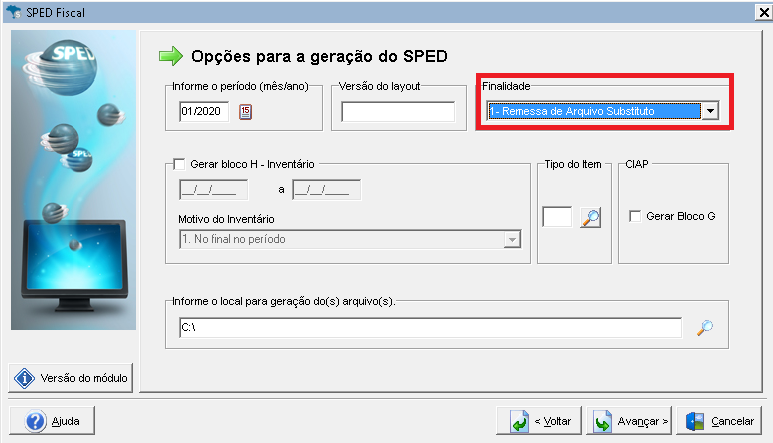Click the SPED monitor illustration panel

click(73, 180)
